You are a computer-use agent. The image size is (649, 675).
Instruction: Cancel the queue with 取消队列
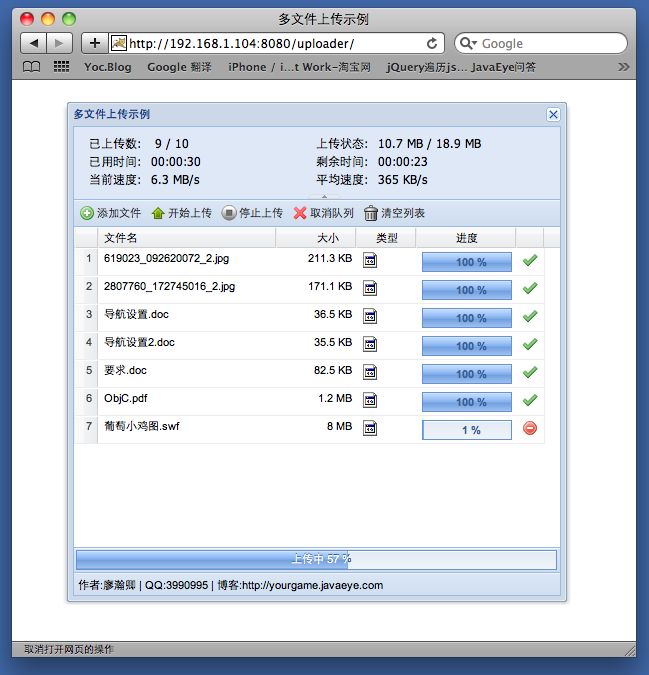point(324,213)
